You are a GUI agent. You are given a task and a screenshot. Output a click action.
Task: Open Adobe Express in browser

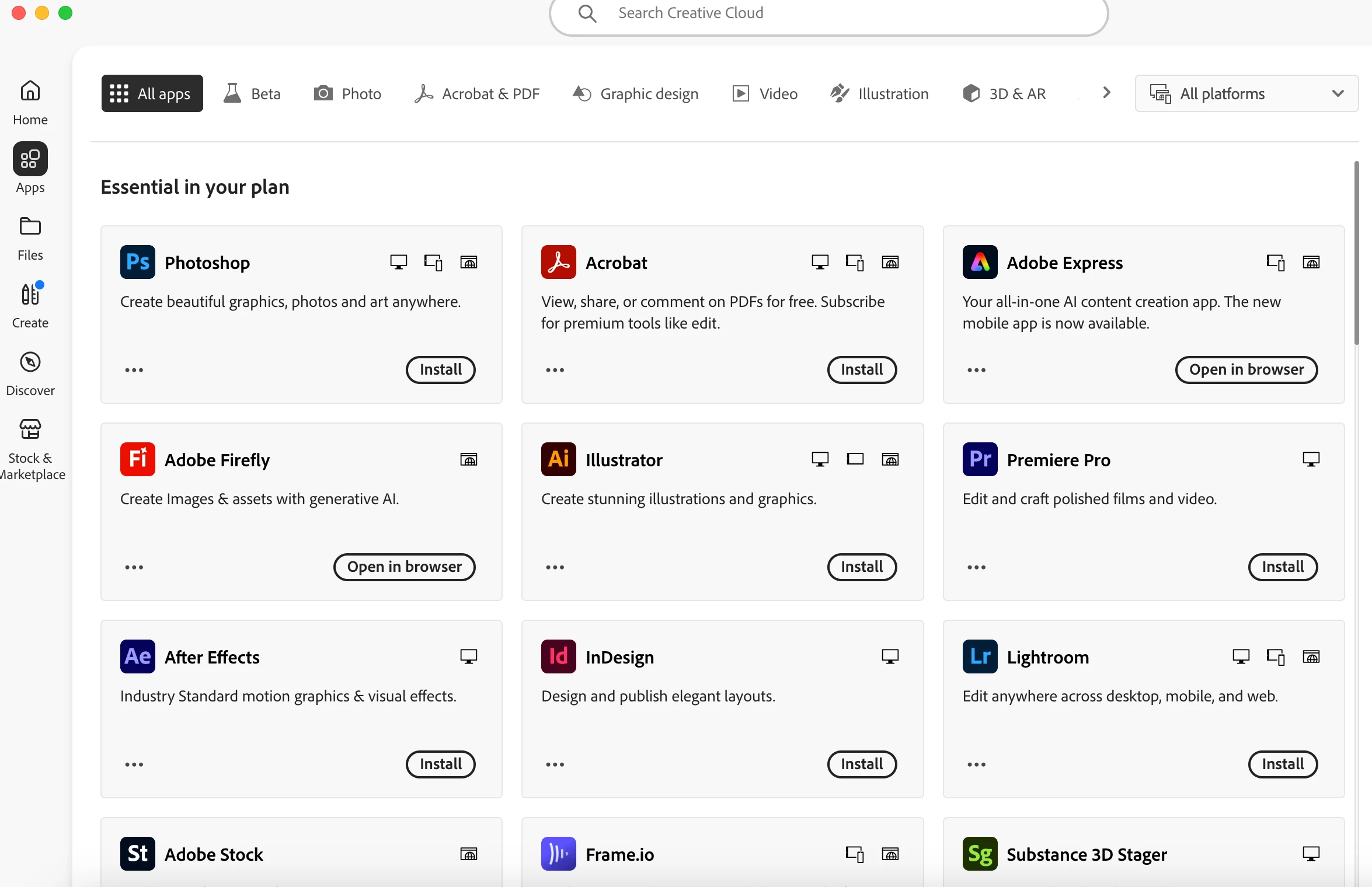(1246, 369)
